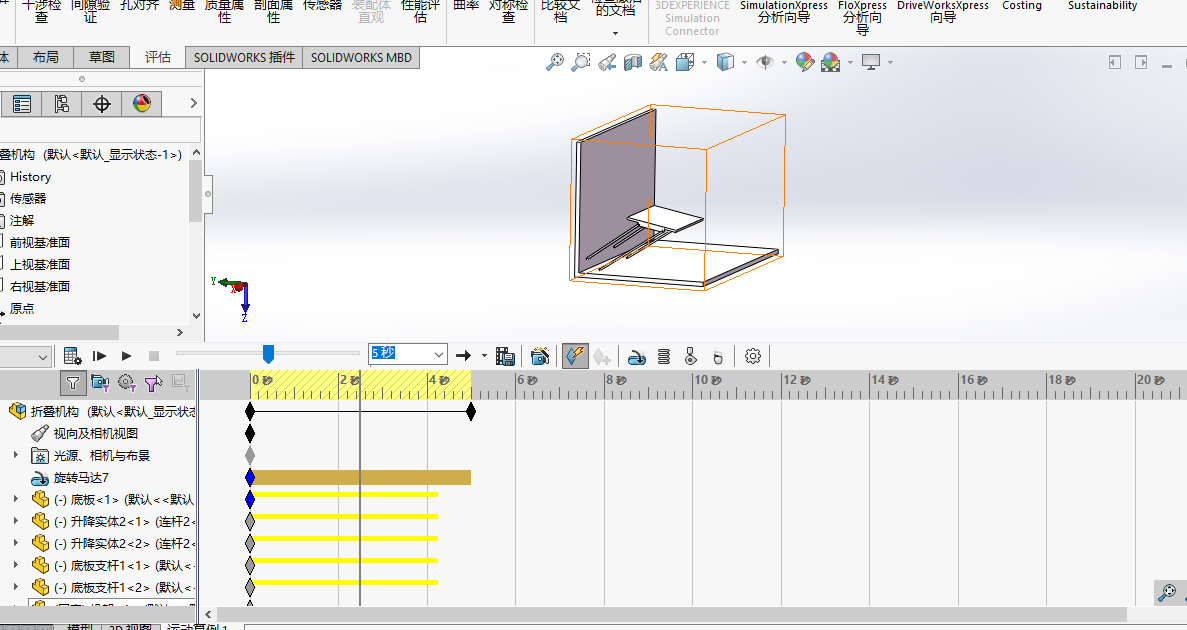Open the DisplayManager color wheel tab
Viewport: 1187px width, 630px height.
(142, 104)
